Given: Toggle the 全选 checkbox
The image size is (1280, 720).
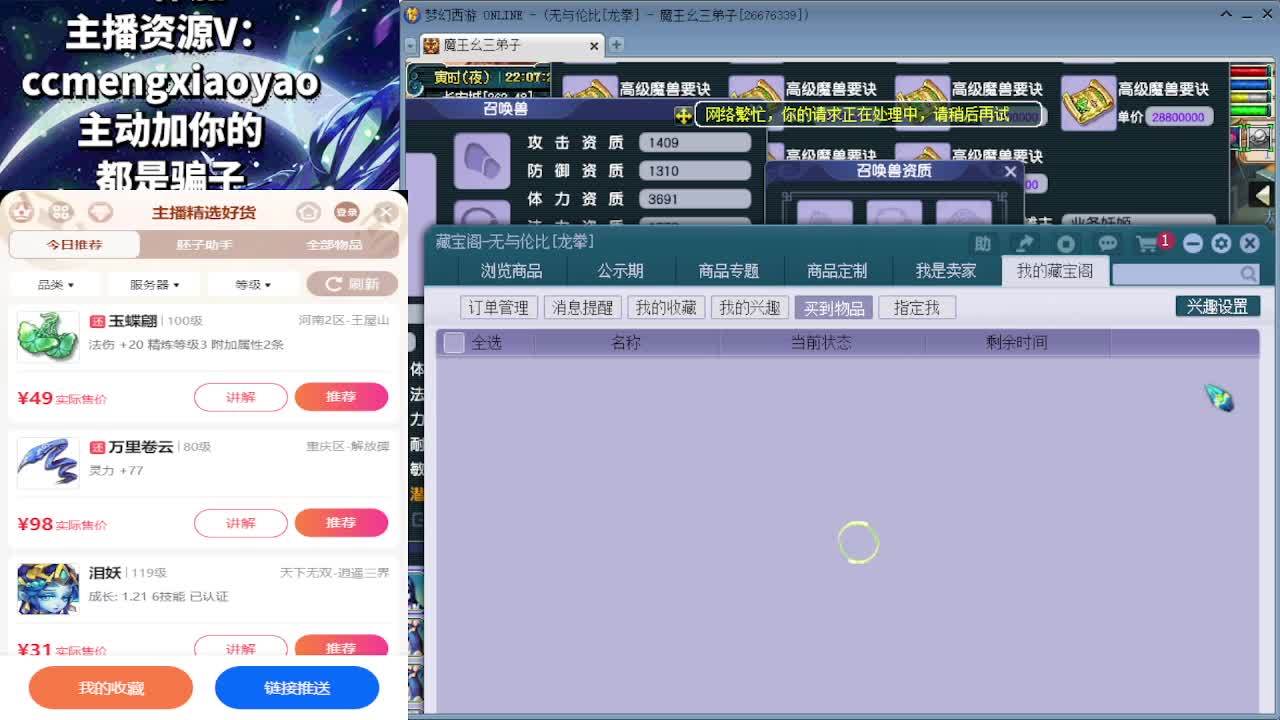Looking at the screenshot, I should (454, 343).
